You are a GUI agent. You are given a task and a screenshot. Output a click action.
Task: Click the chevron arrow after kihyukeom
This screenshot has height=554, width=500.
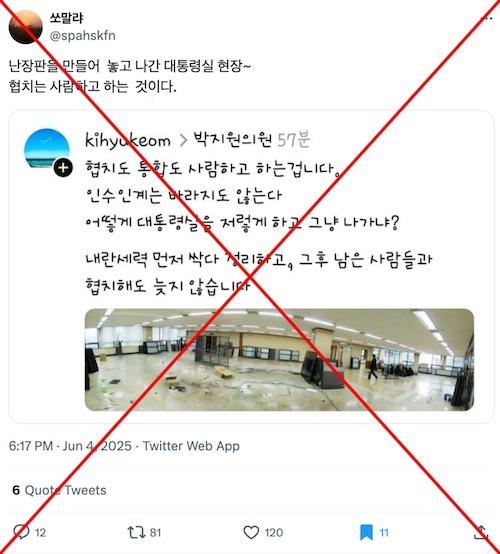tap(183, 141)
